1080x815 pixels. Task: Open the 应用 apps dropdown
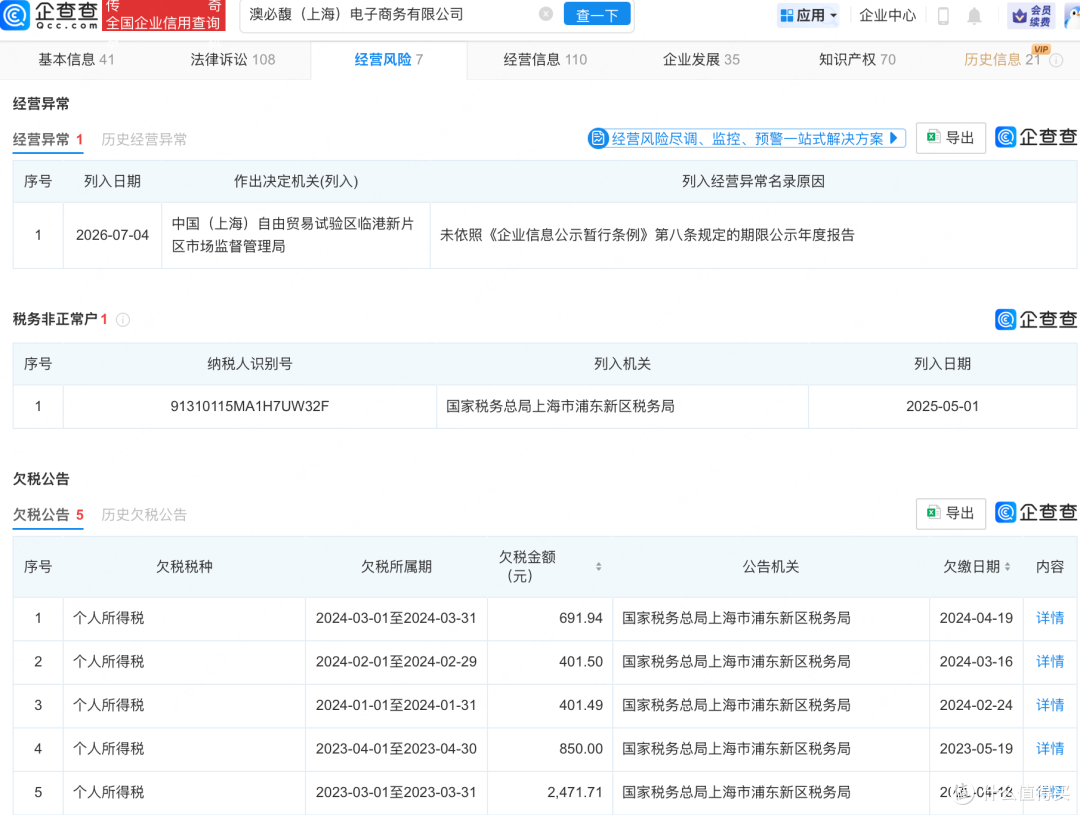point(808,15)
